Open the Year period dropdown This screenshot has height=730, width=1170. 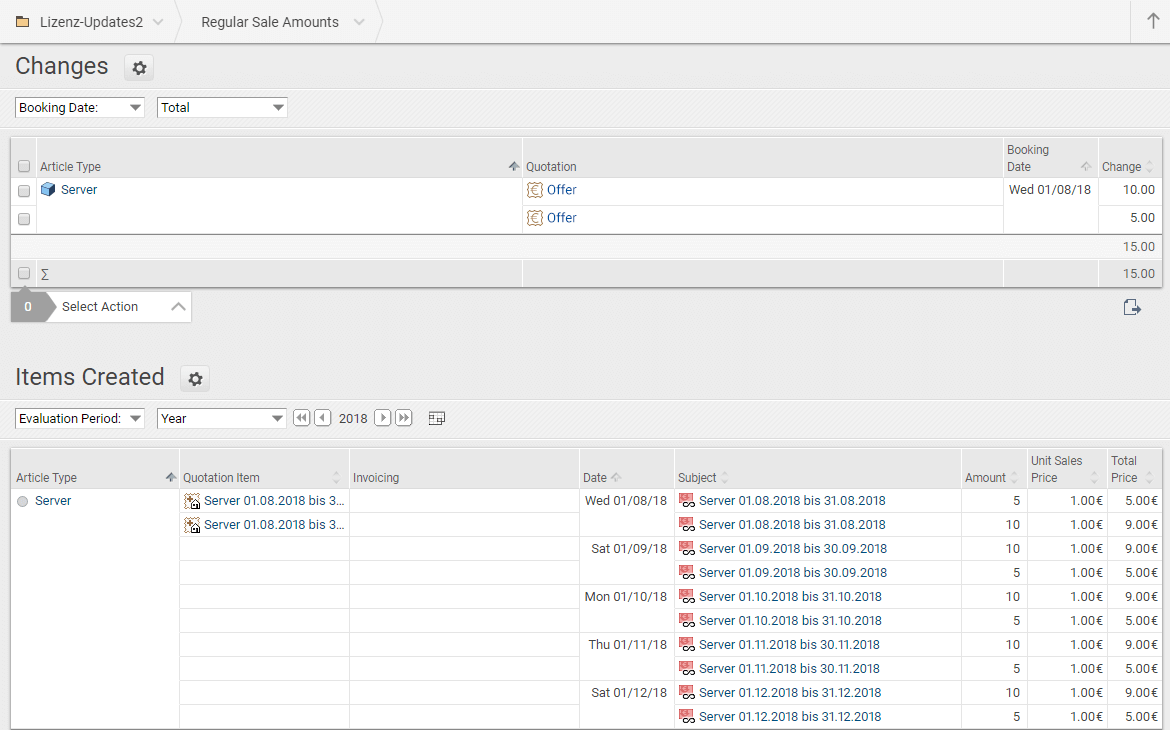point(222,419)
